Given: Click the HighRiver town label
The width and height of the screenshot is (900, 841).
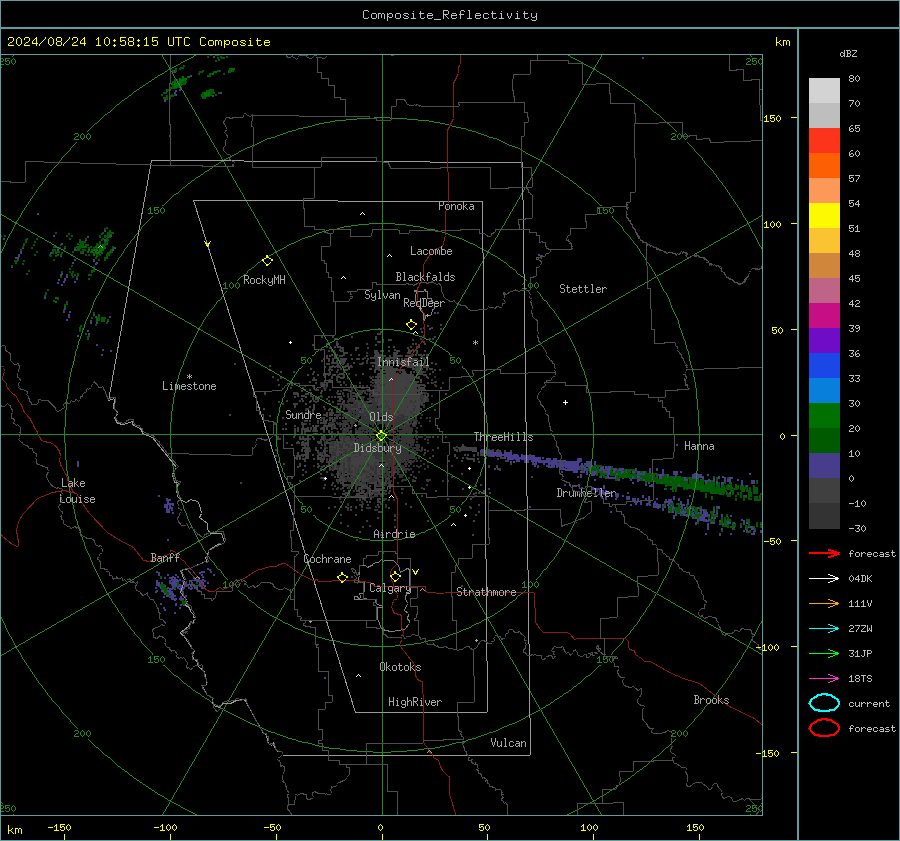Looking at the screenshot, I should (x=415, y=702).
